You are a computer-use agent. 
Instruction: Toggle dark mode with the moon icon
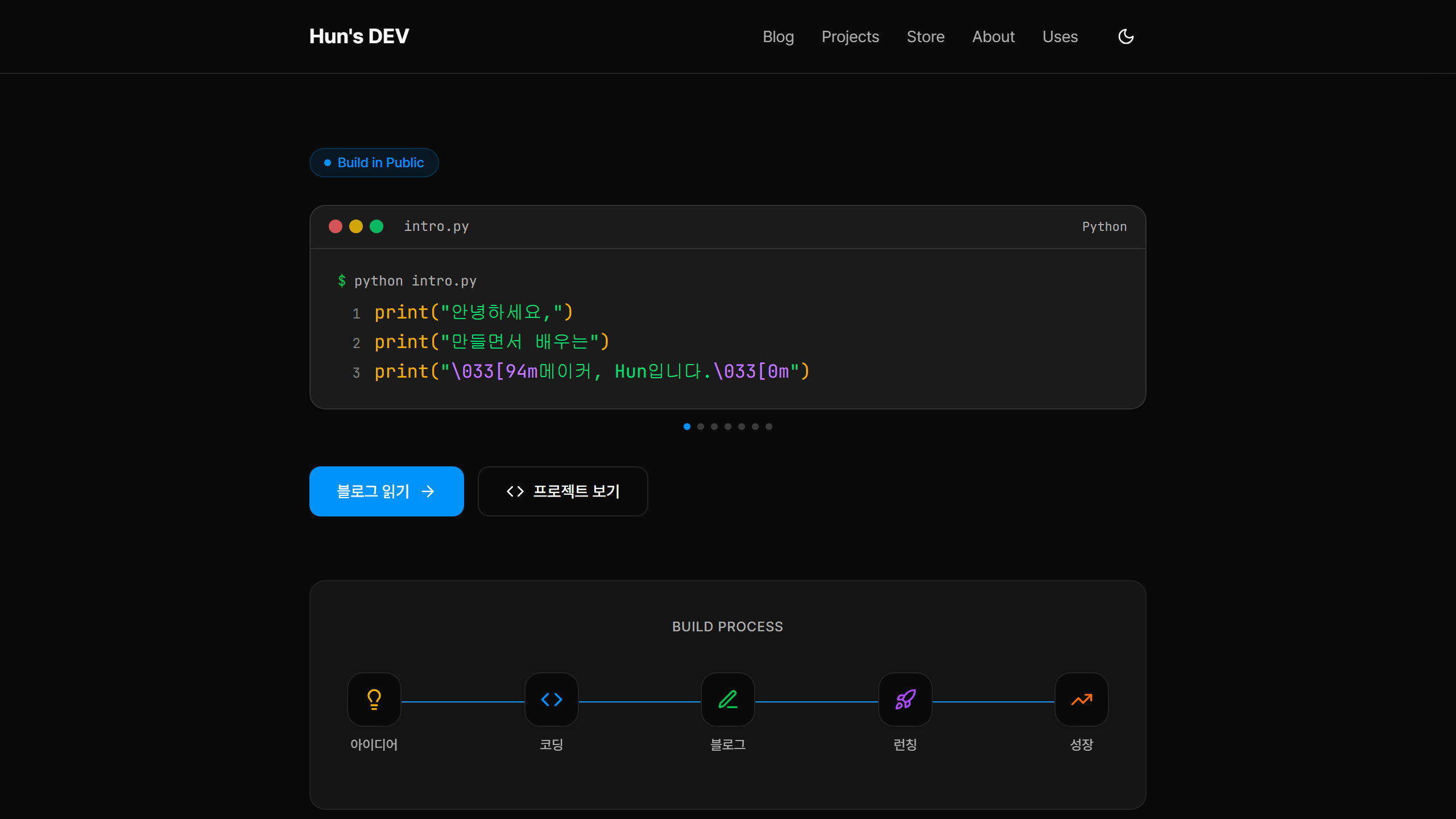click(1126, 36)
